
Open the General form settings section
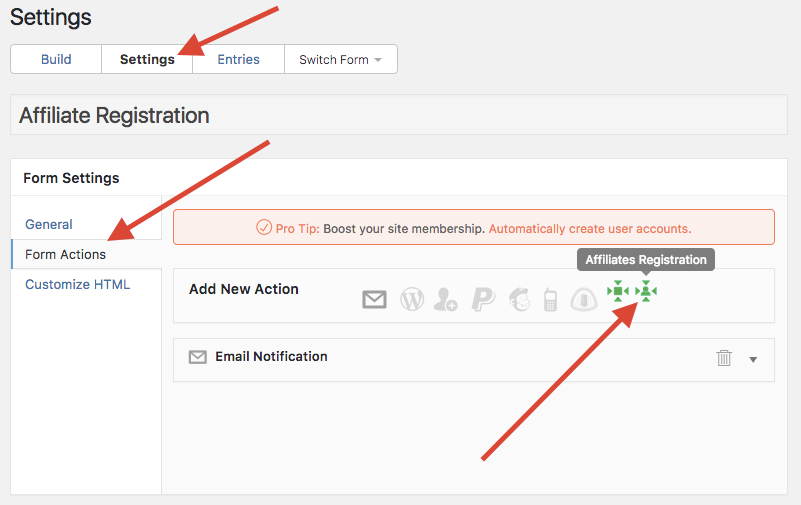[49, 224]
